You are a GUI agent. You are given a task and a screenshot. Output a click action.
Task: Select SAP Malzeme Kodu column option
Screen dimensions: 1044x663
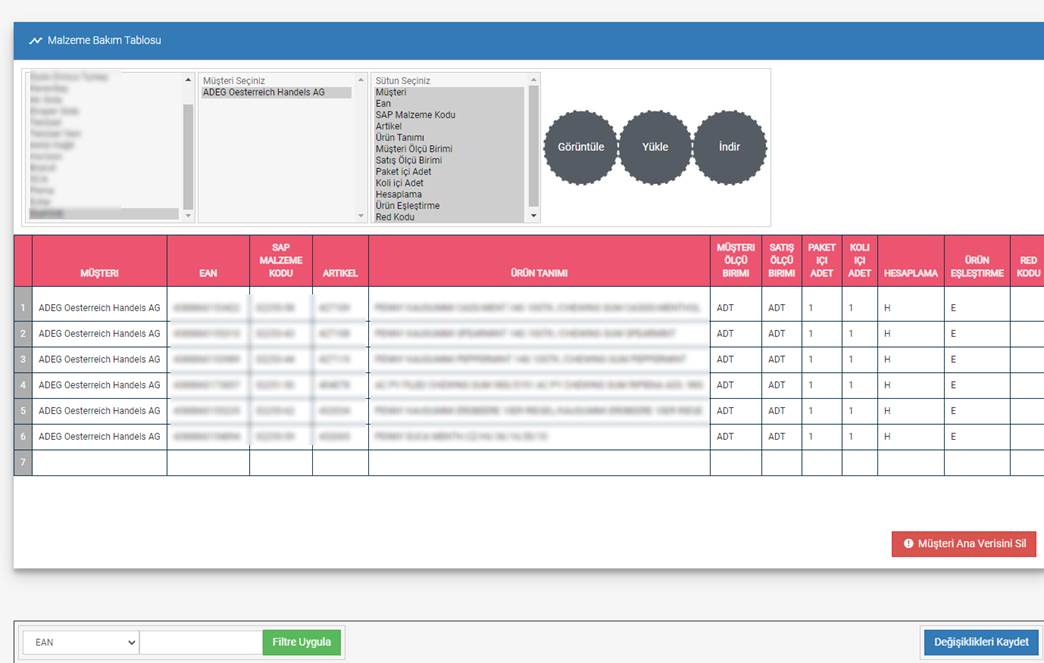[x=449, y=115]
